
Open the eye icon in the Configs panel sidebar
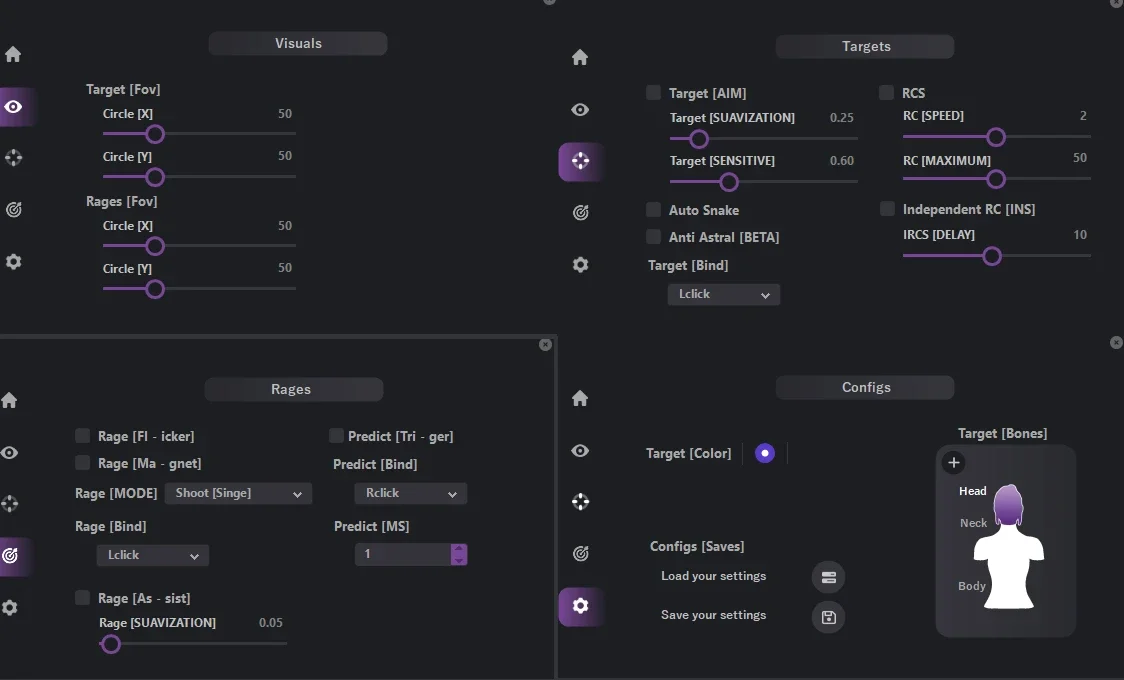[580, 451]
